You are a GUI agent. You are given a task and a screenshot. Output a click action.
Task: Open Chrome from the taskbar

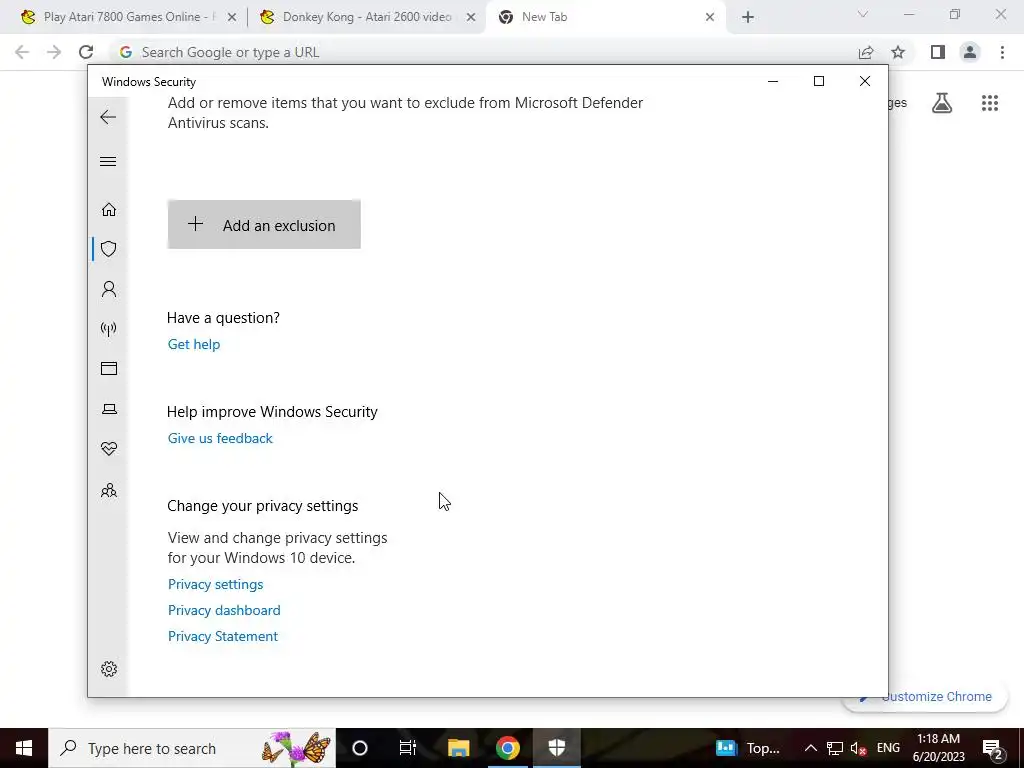[507, 748]
